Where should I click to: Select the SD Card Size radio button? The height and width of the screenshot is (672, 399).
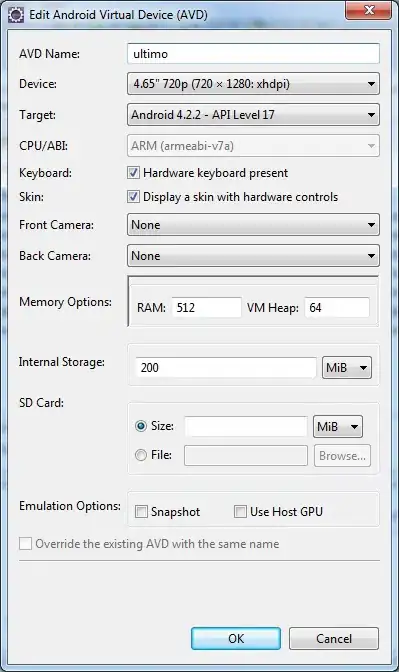pos(141,426)
